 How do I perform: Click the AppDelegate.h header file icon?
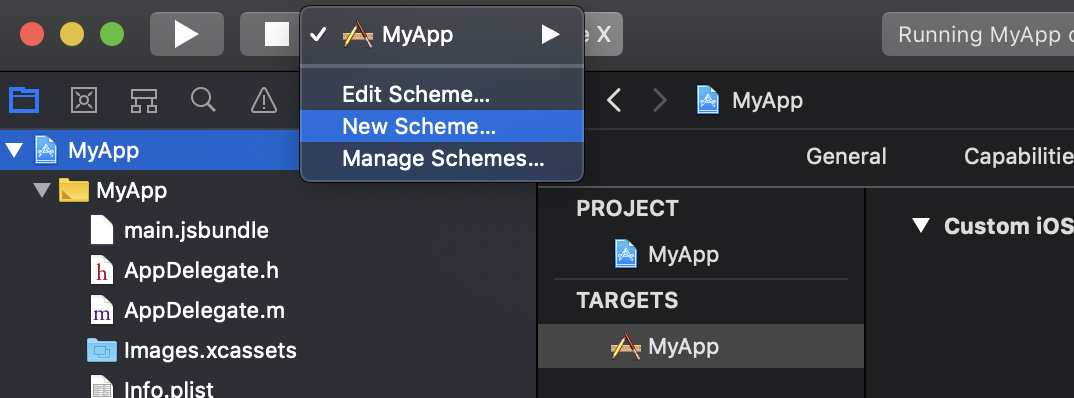101,270
